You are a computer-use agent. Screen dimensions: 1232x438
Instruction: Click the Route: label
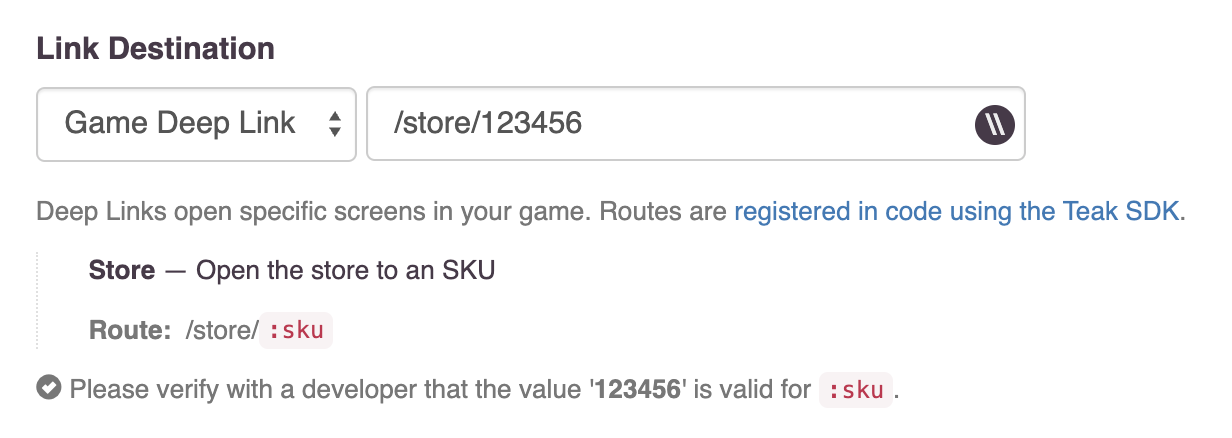[x=130, y=331]
